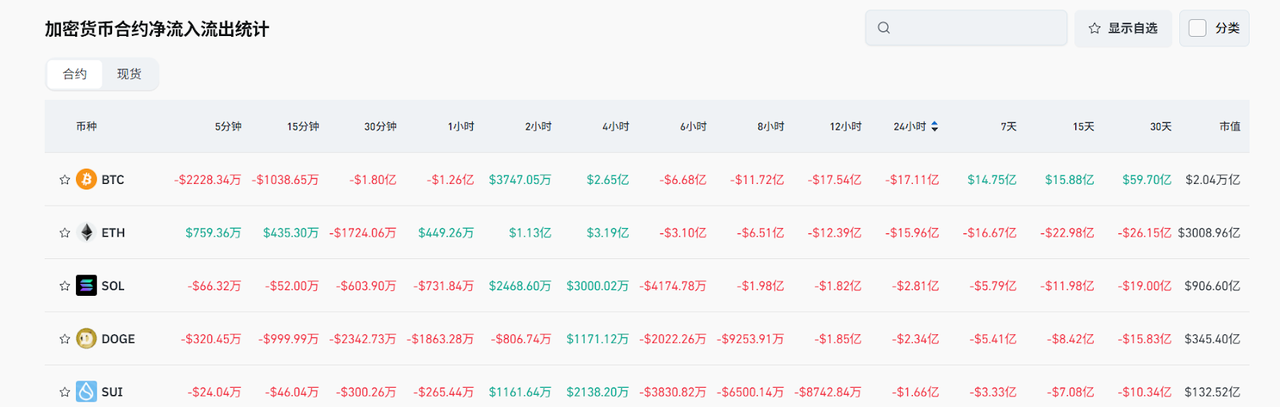
Task: Click the 市值 column header
Action: (1229, 127)
